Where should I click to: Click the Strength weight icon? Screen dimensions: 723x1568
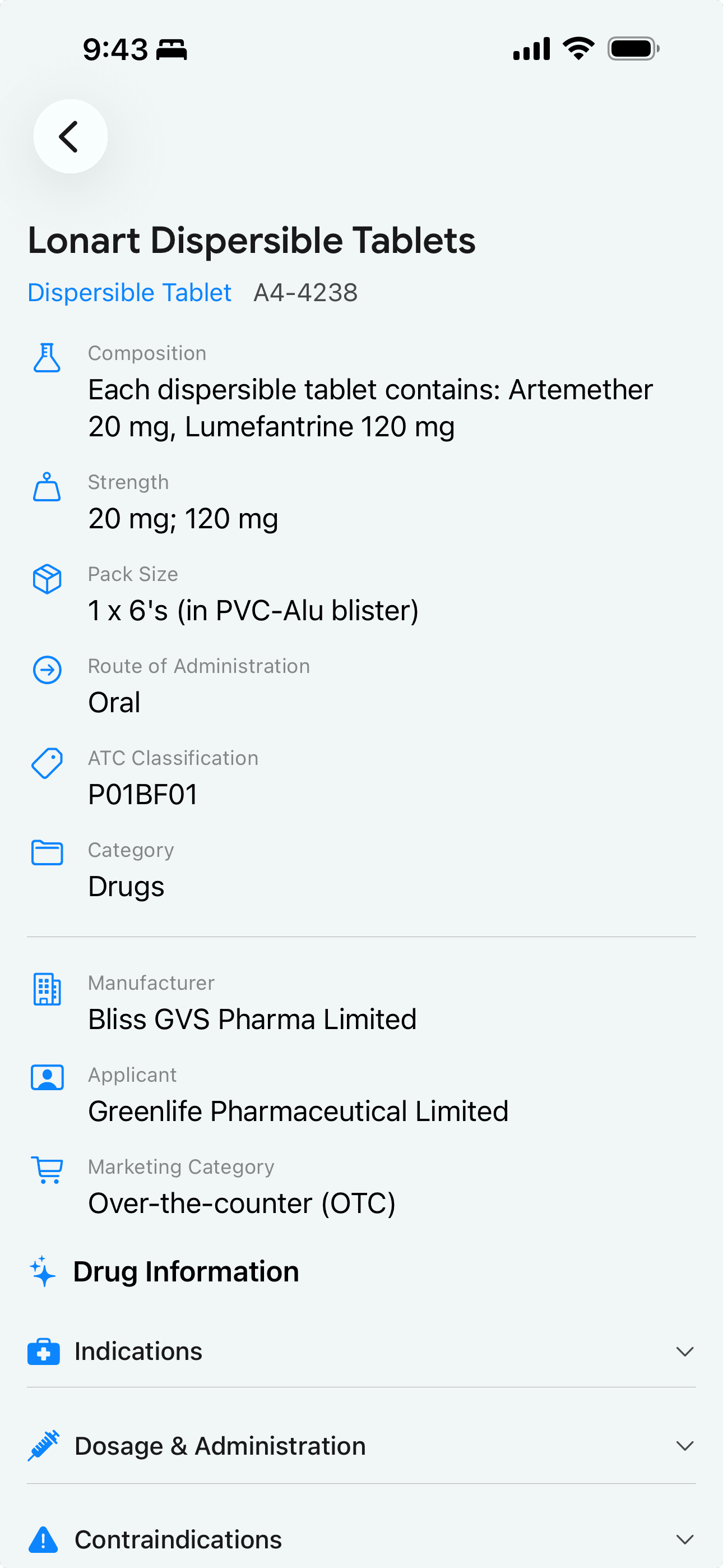(x=47, y=486)
